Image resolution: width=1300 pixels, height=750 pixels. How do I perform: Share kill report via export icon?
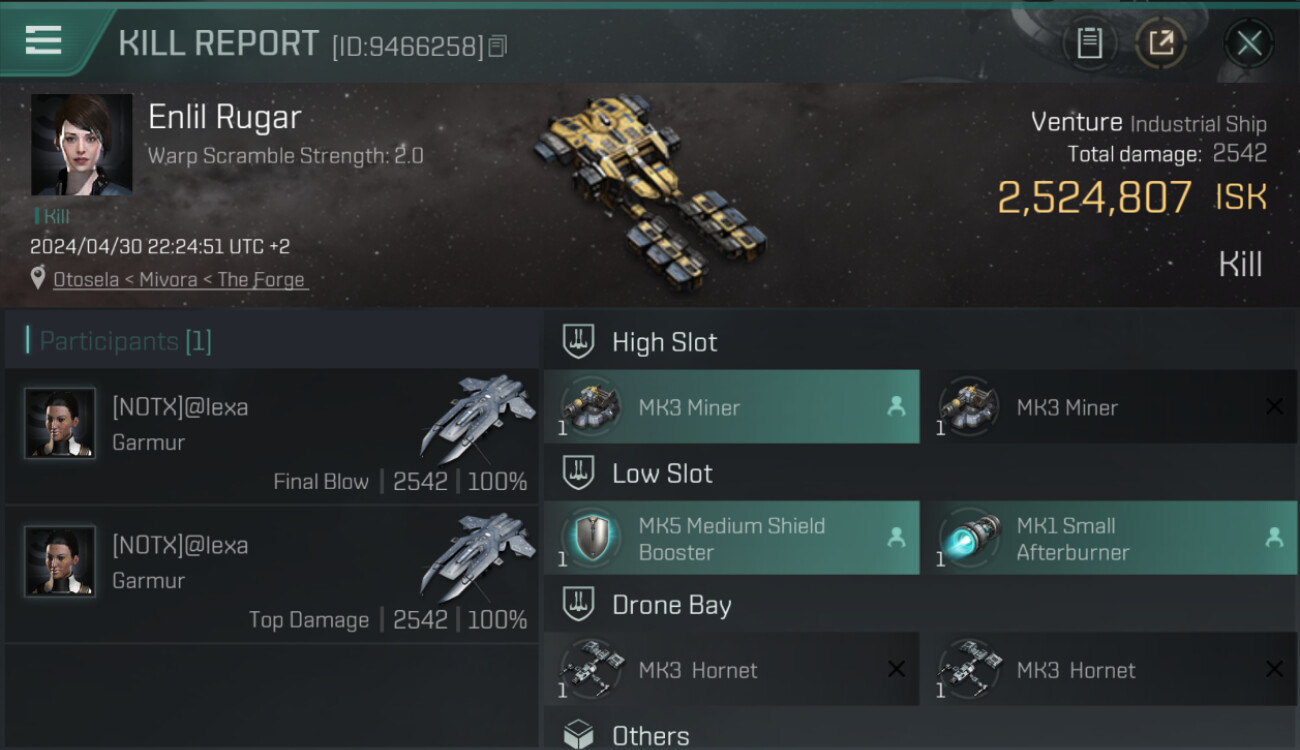(1161, 43)
